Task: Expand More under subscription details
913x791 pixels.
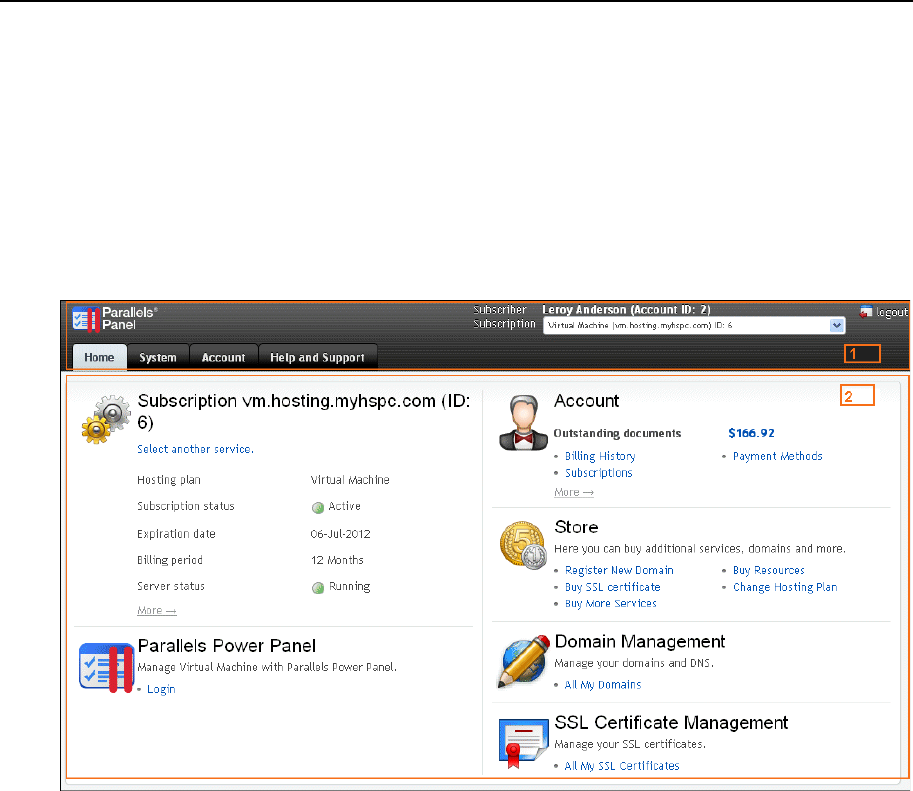Action: [x=157, y=610]
